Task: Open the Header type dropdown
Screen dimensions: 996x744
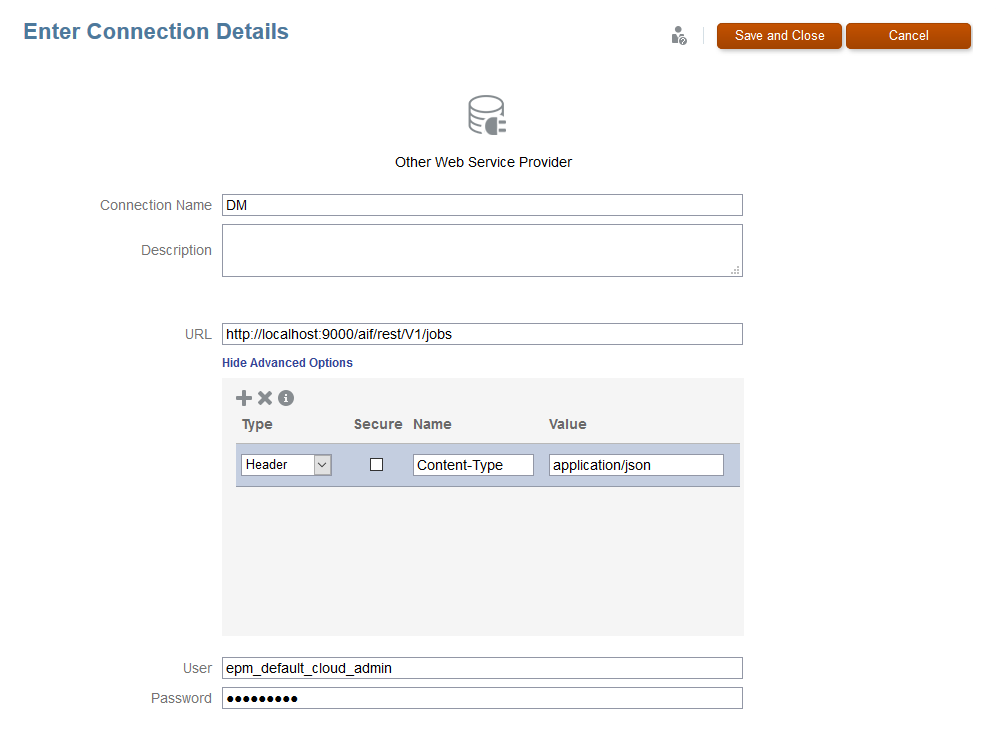Action: tap(322, 464)
